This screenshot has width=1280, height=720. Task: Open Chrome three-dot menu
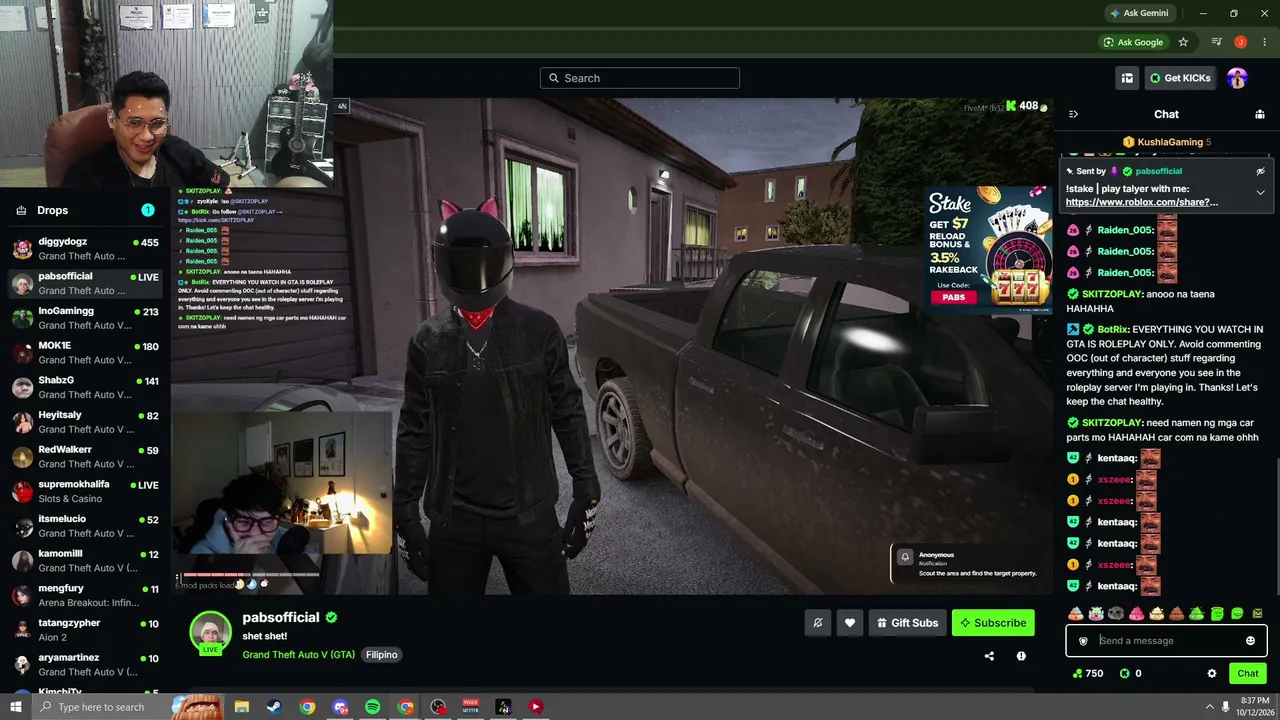coord(1264,42)
